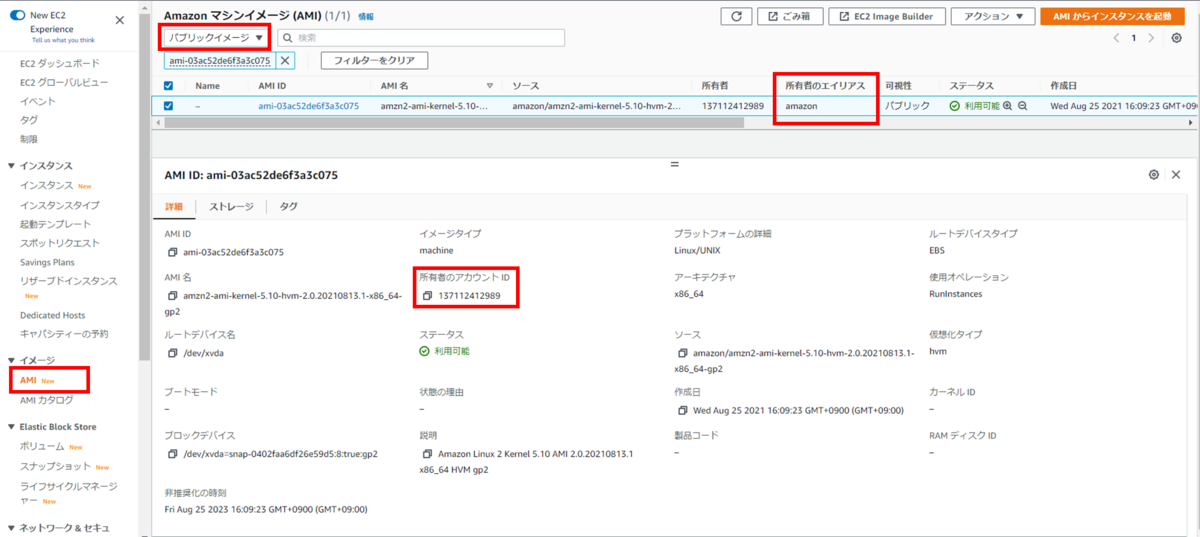Open the ami-03ac52de6f3a3c075 link in table
The image size is (1200, 537).
point(308,105)
